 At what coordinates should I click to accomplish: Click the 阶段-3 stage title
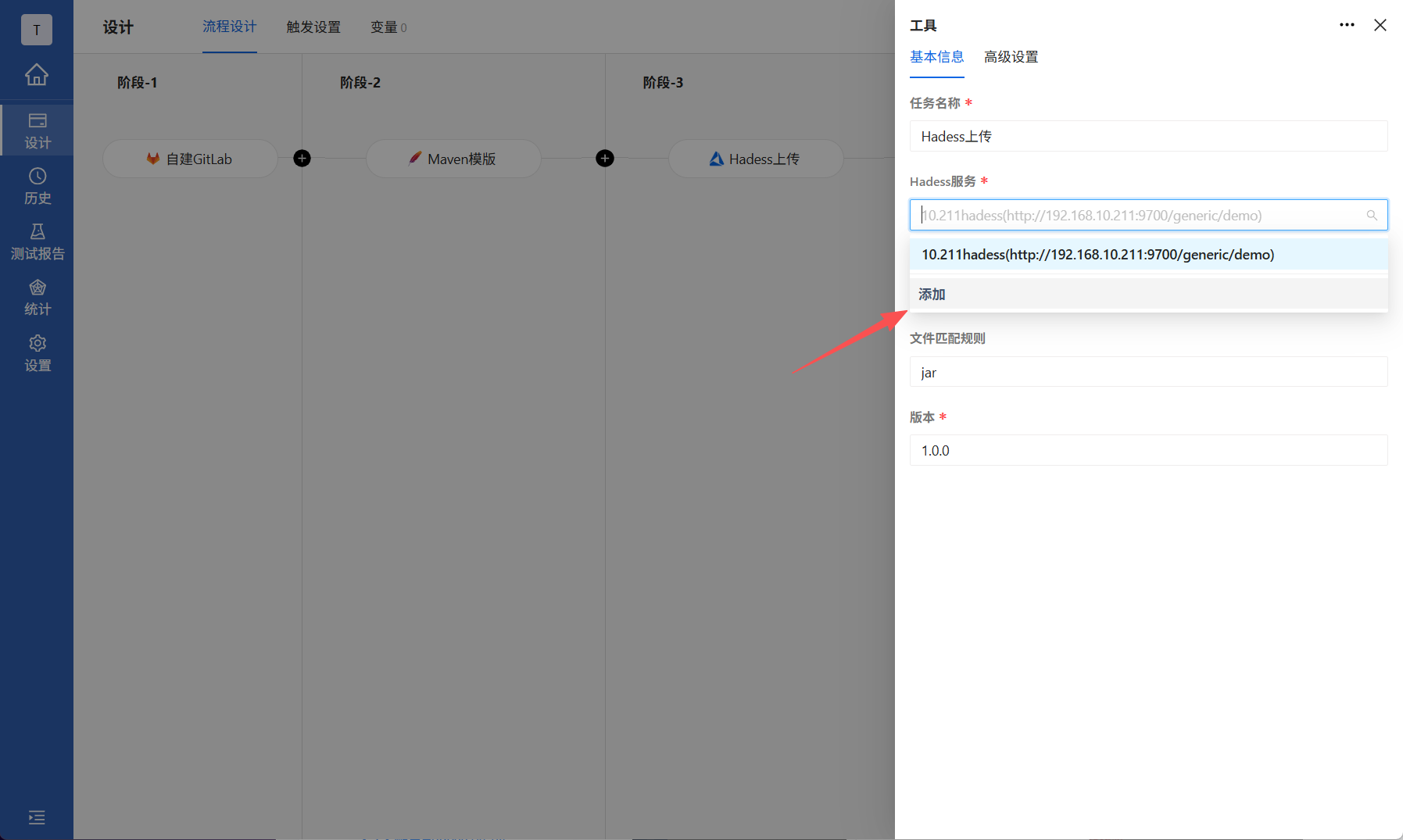point(663,82)
